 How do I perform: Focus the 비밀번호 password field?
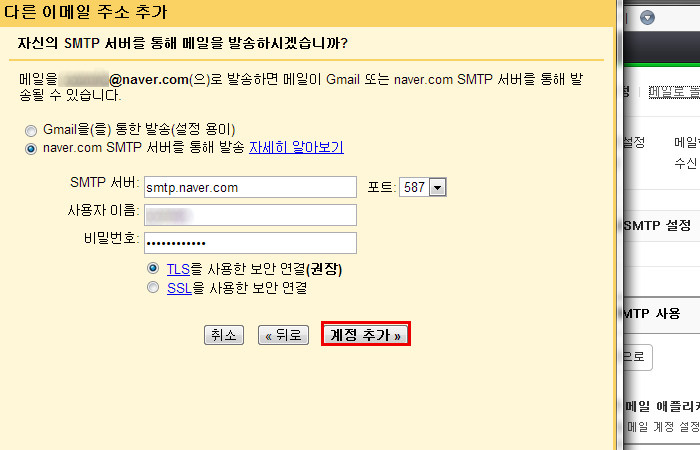pyautogui.click(x=250, y=243)
